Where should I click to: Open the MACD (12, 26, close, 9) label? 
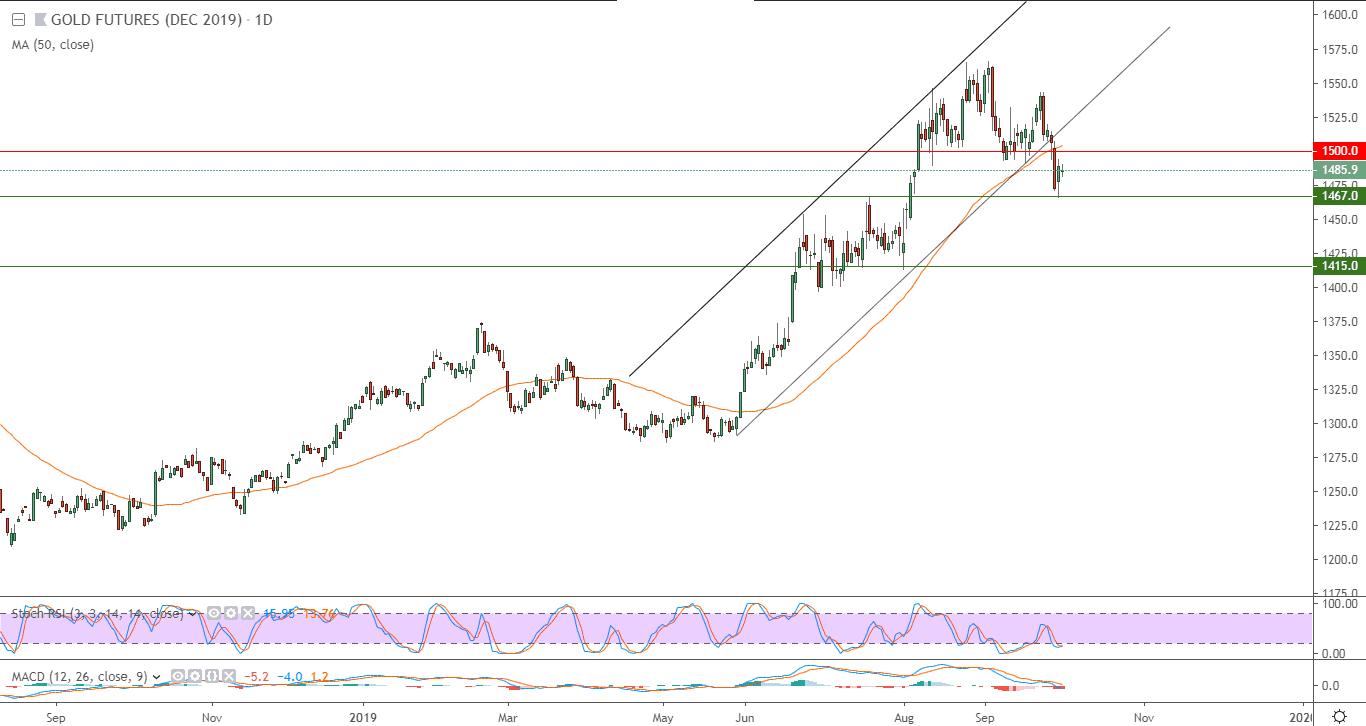point(79,677)
